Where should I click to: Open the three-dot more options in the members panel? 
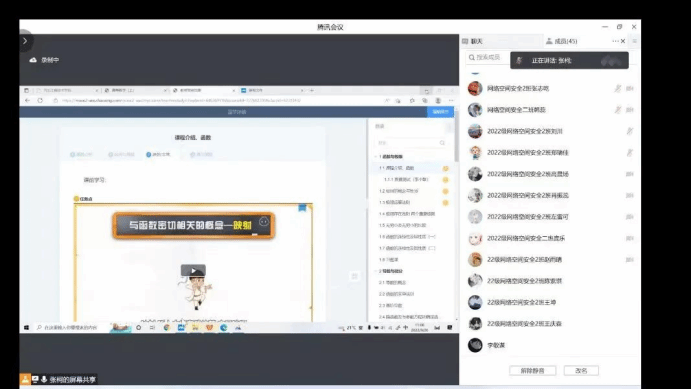click(x=615, y=41)
